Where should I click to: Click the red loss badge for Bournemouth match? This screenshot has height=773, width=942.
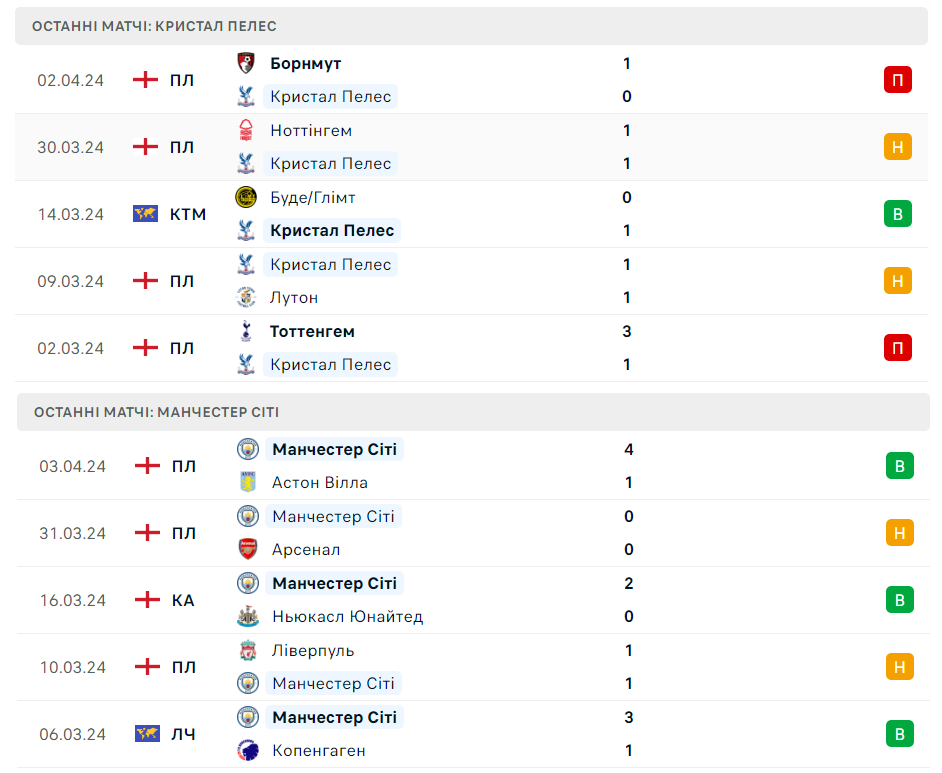897,80
